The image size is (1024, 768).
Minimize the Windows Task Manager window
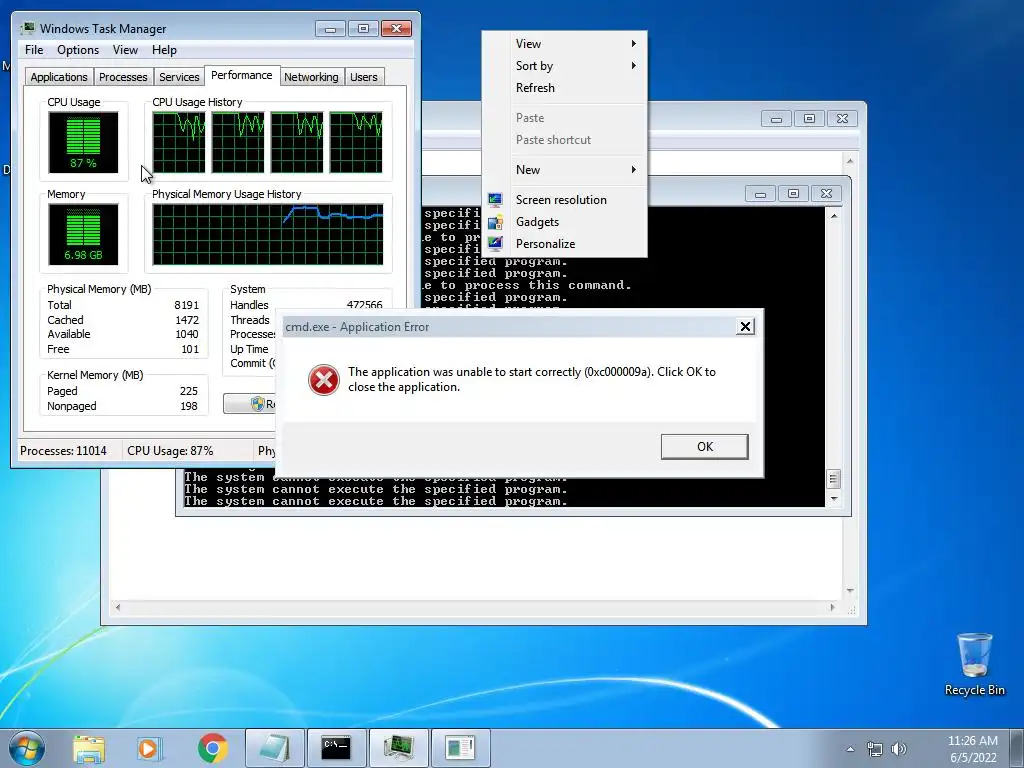click(x=330, y=29)
